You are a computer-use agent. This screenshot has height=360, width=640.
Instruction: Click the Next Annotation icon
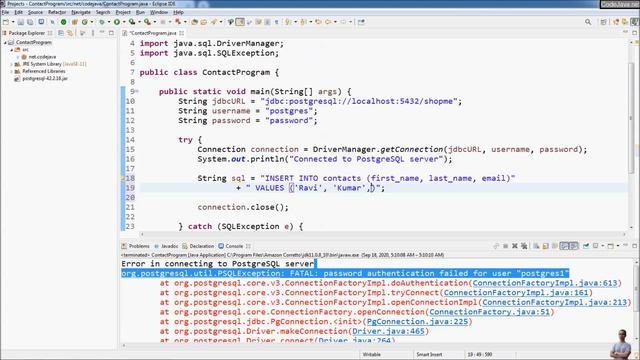click(287, 22)
